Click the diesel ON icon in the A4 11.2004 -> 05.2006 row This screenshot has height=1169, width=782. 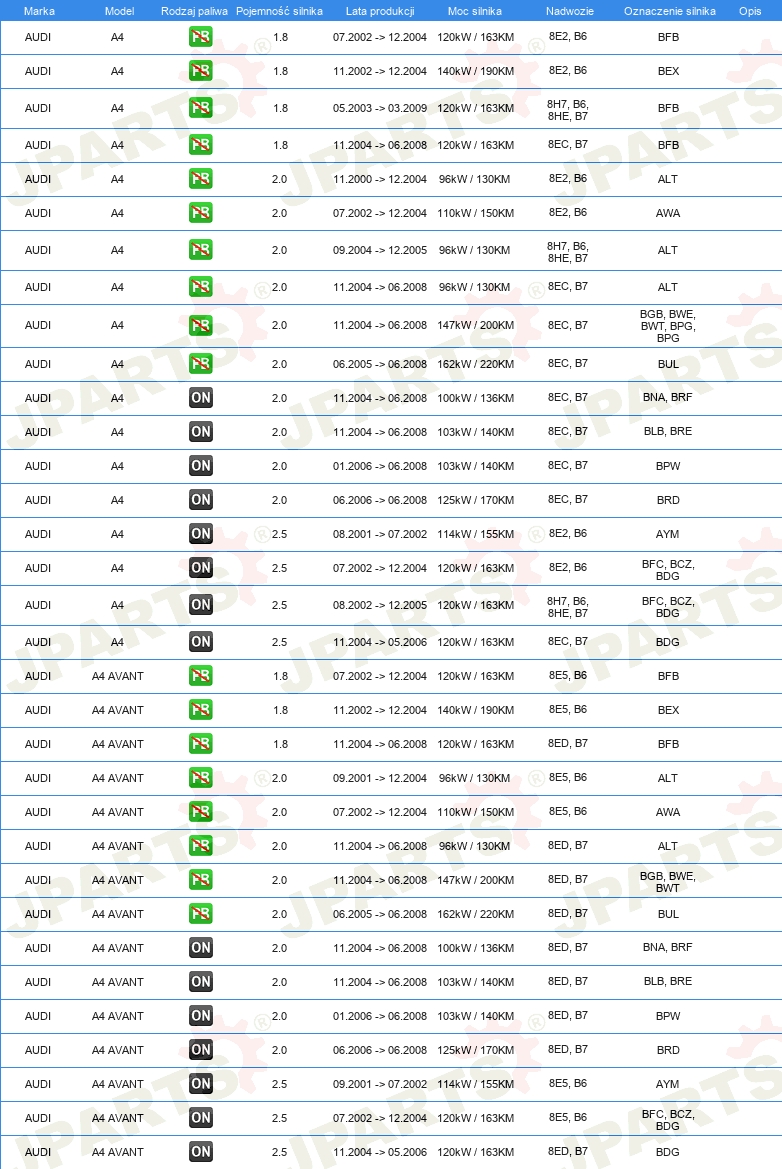coord(201,642)
